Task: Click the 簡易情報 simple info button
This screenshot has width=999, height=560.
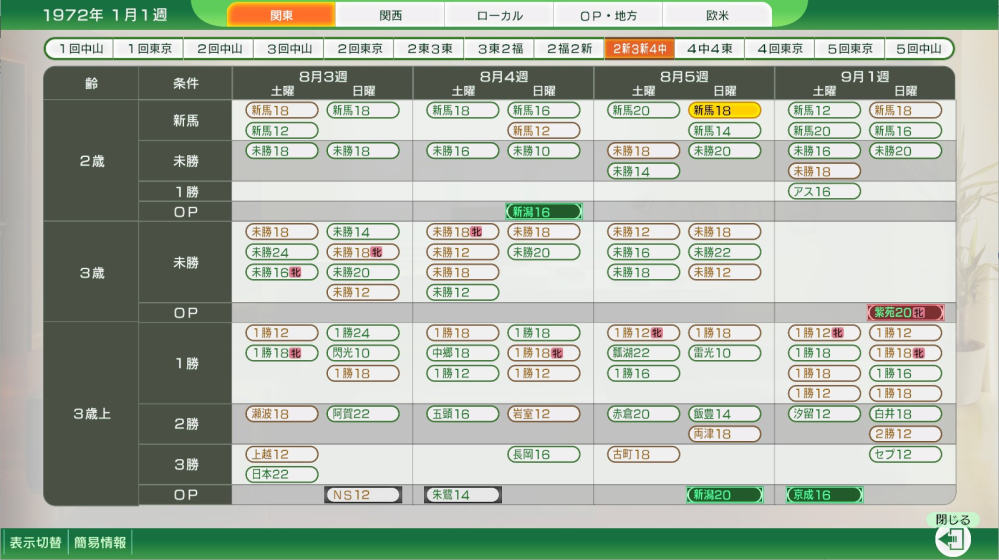Action: tap(100, 543)
